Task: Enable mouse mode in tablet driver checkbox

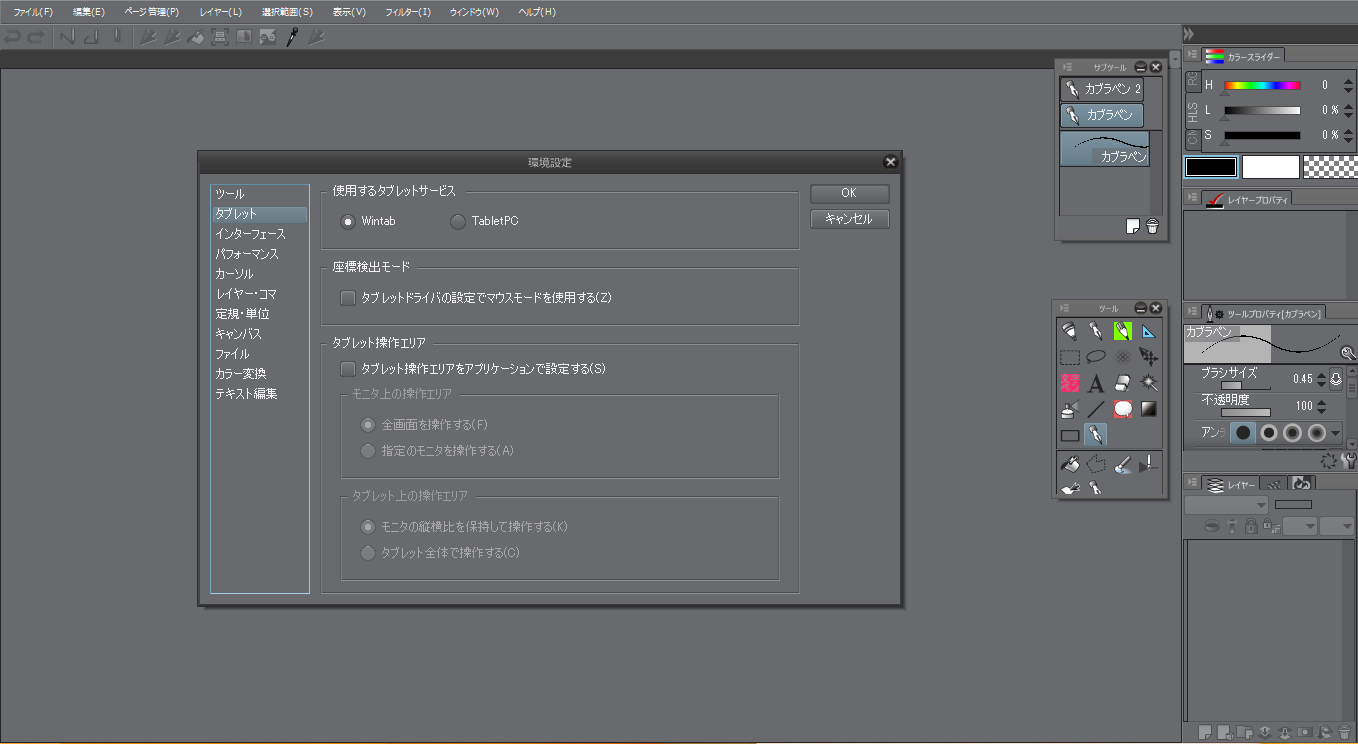Action: click(348, 298)
